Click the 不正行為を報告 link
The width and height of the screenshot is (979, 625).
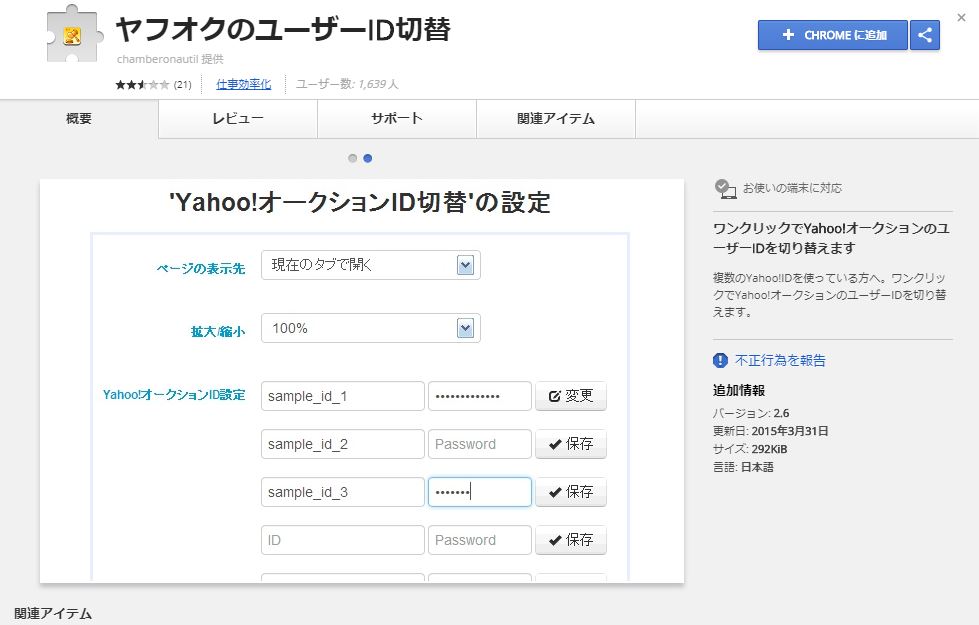tap(780, 360)
